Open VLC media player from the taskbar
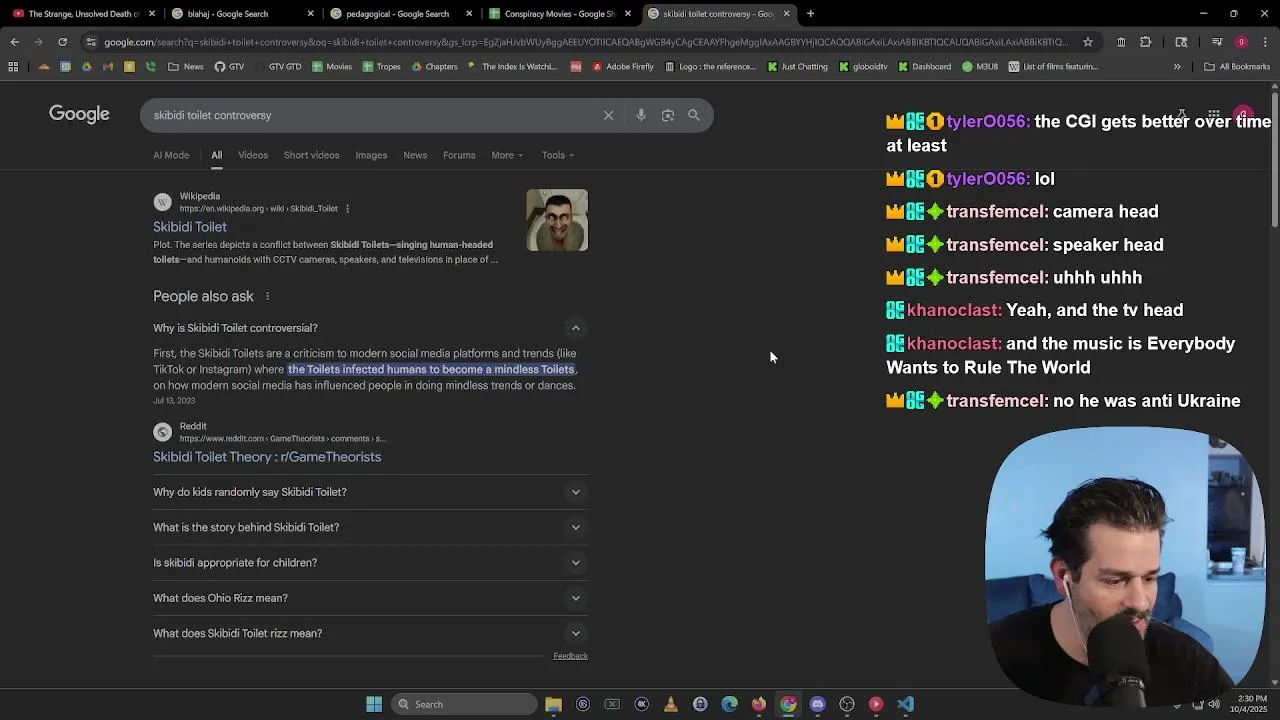 point(671,704)
